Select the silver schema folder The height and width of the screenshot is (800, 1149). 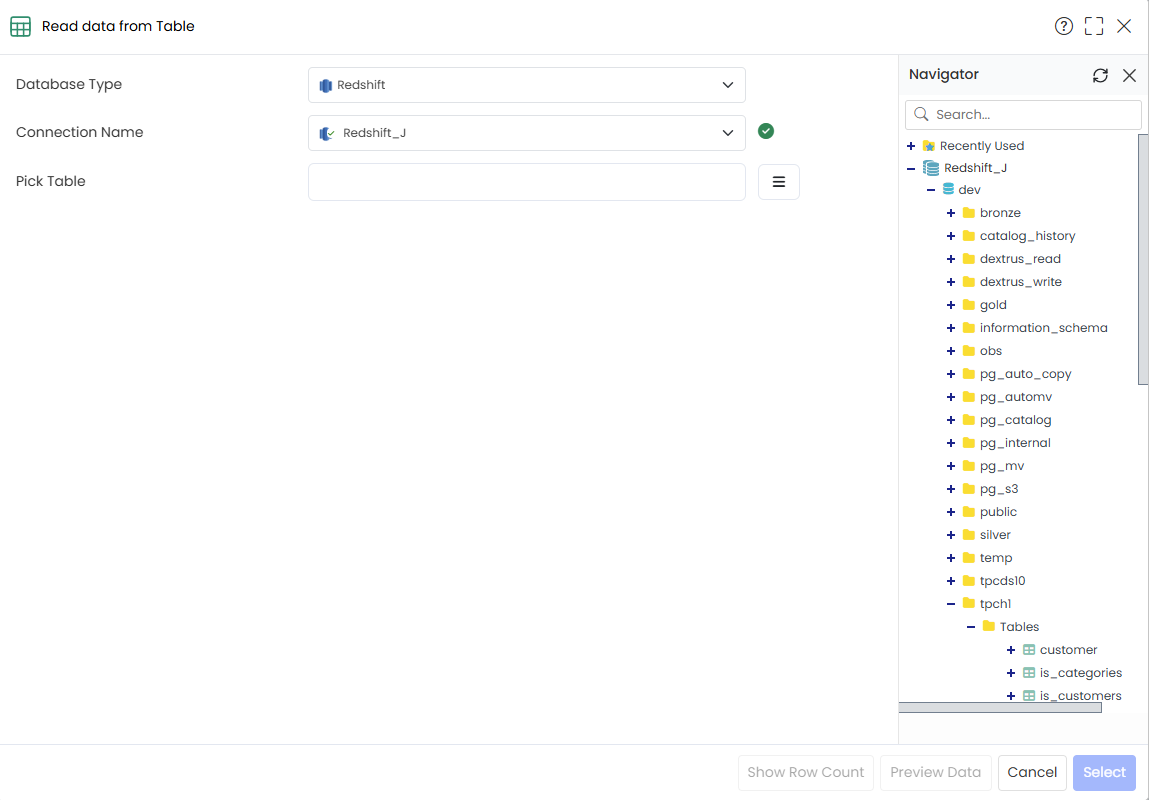(994, 535)
